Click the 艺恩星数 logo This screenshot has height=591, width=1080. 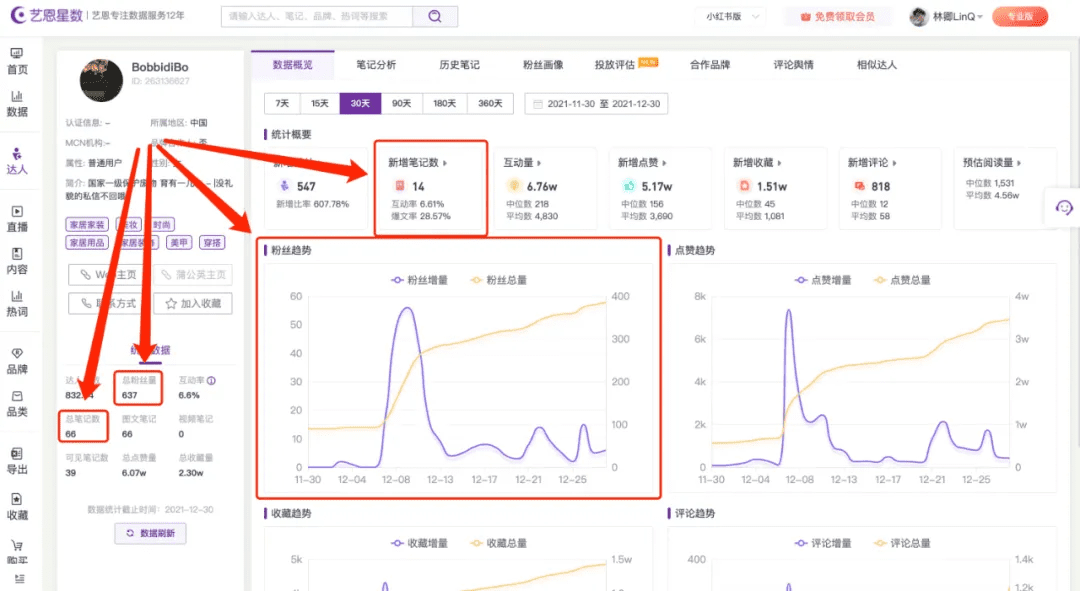pos(47,15)
